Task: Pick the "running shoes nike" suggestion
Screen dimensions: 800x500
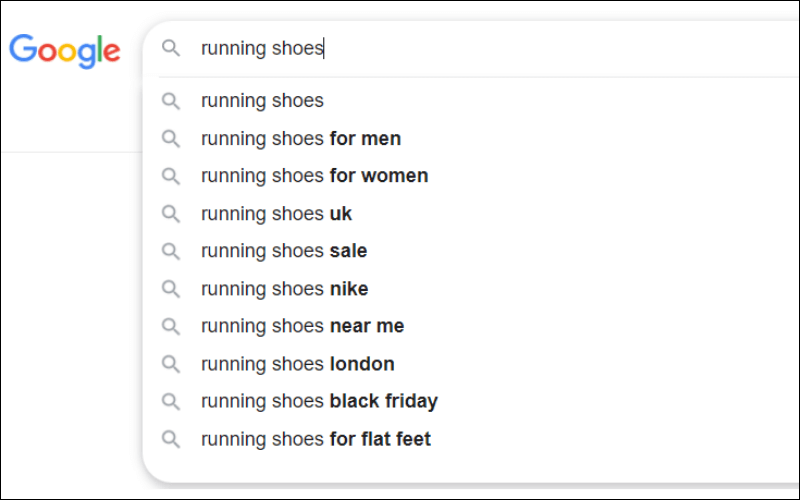Action: pos(284,289)
